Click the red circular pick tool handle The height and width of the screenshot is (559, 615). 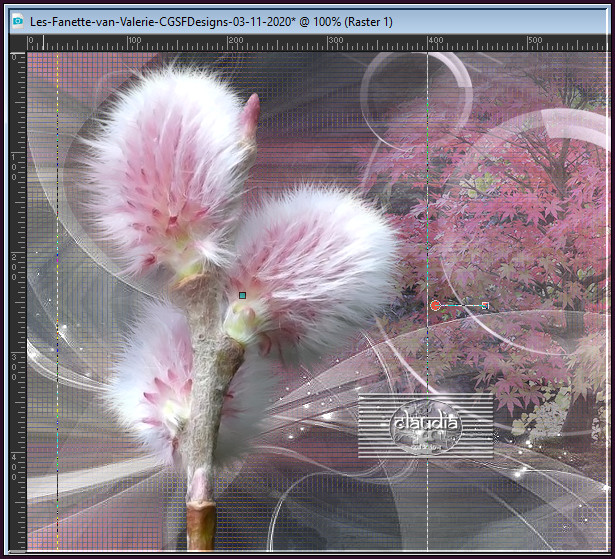(x=435, y=306)
